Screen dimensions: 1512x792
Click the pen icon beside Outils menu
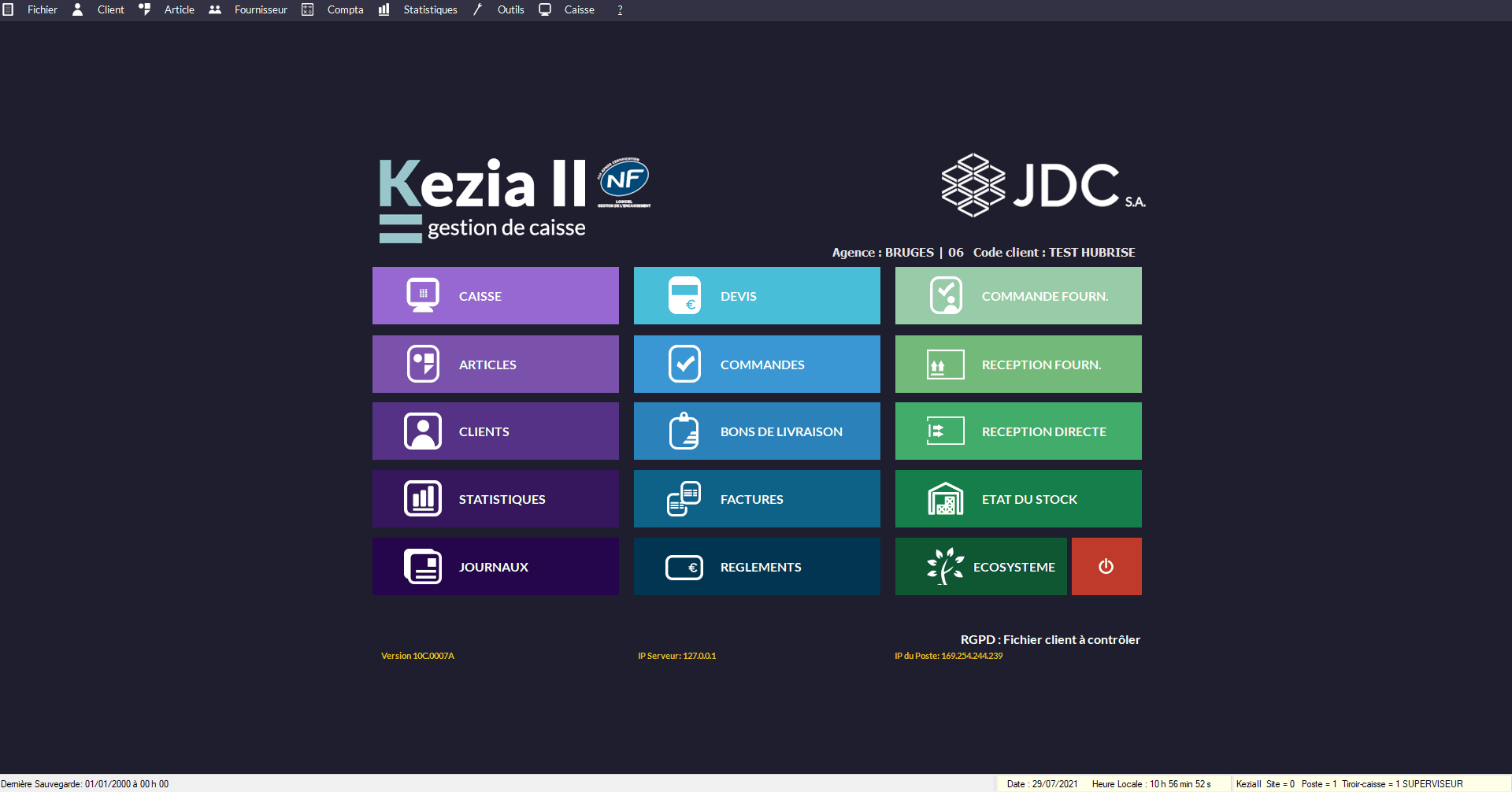477,9
